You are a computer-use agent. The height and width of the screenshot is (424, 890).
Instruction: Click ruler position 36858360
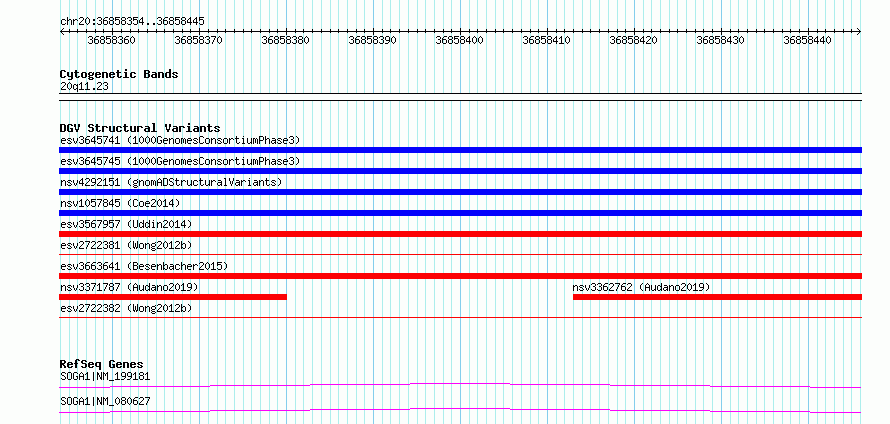pyautogui.click(x=111, y=40)
